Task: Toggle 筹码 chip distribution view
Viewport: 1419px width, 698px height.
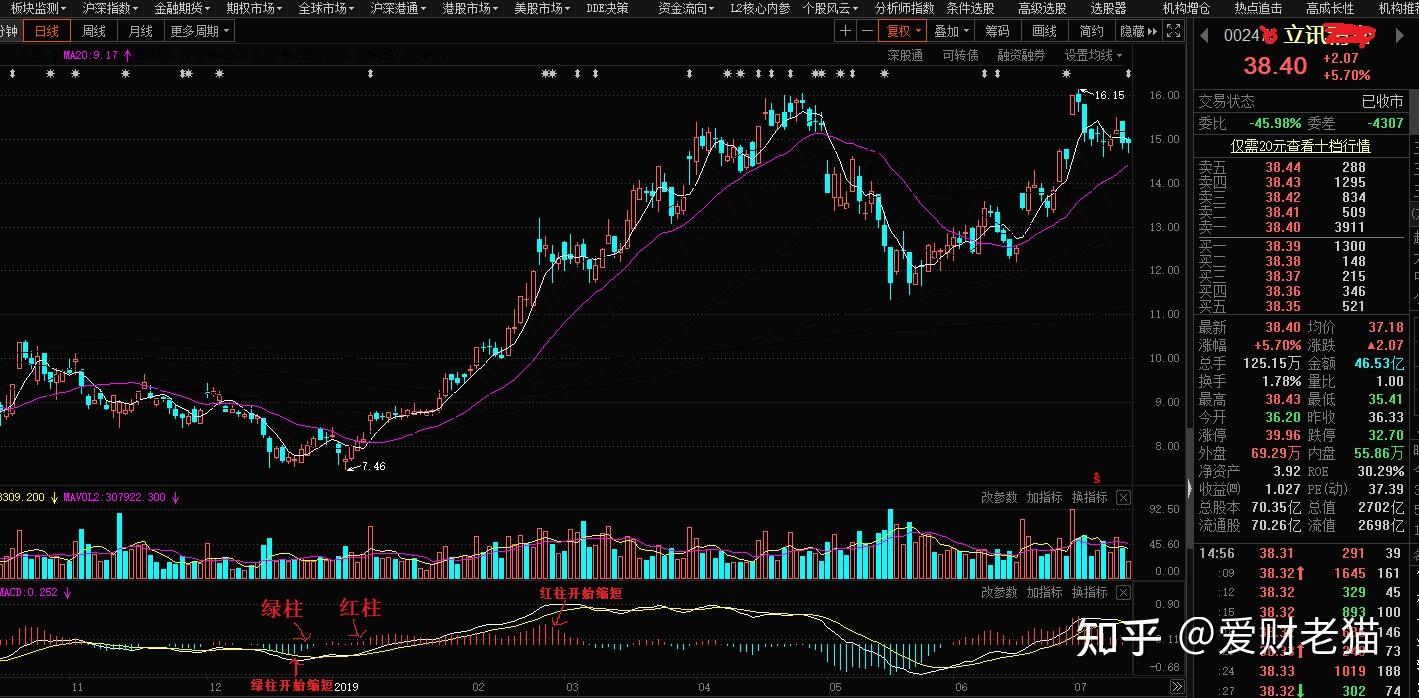Action: pyautogui.click(x=997, y=31)
